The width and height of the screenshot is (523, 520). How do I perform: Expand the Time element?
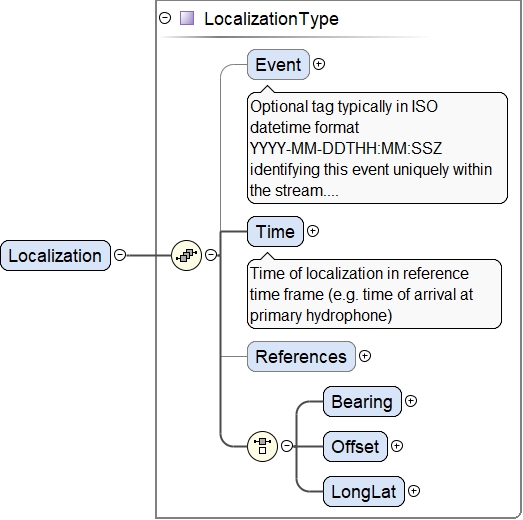(313, 231)
